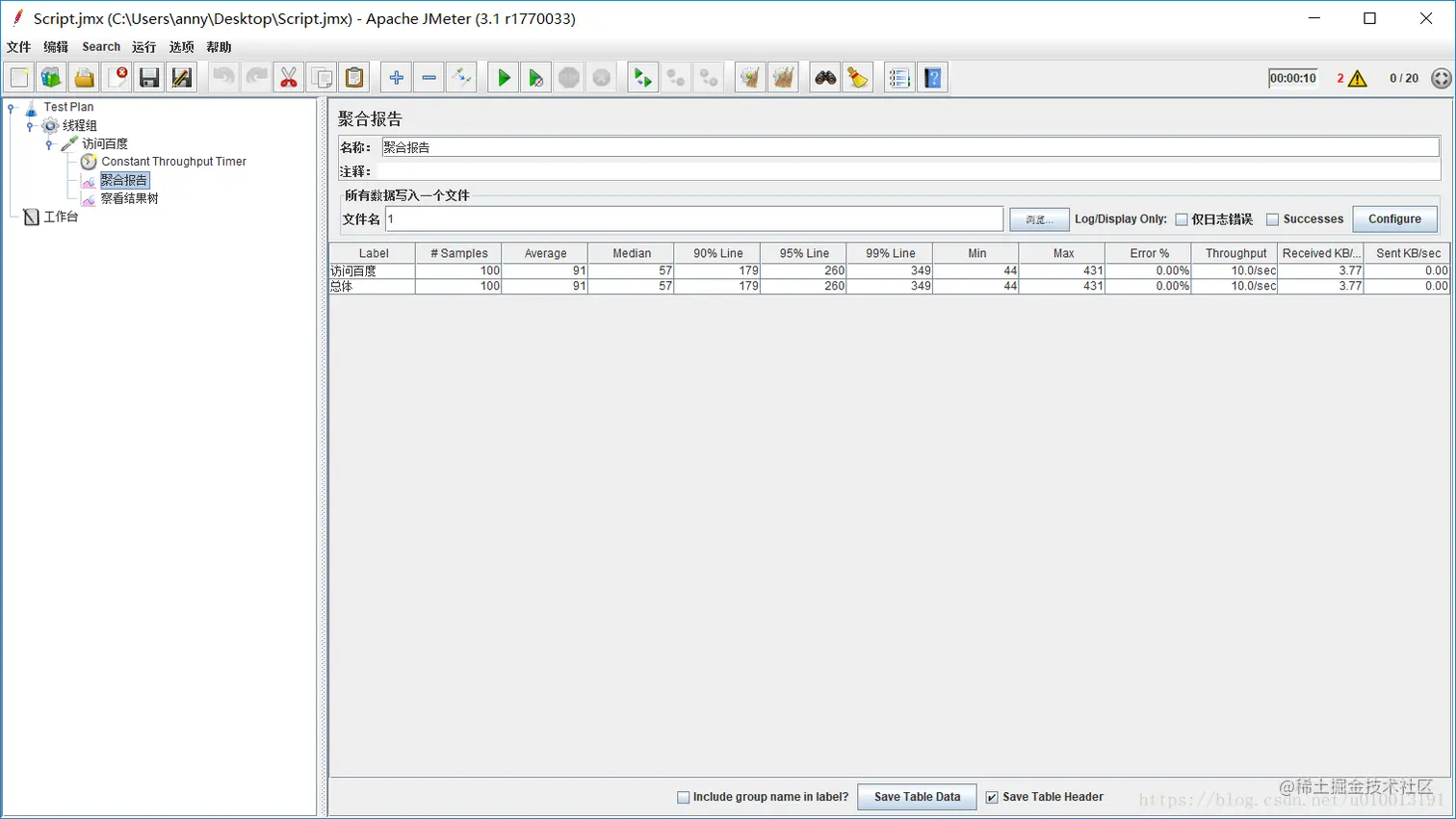Viewport: 1456px width, 819px height.
Task: Enable Include group name in label checkbox
Action: (684, 797)
